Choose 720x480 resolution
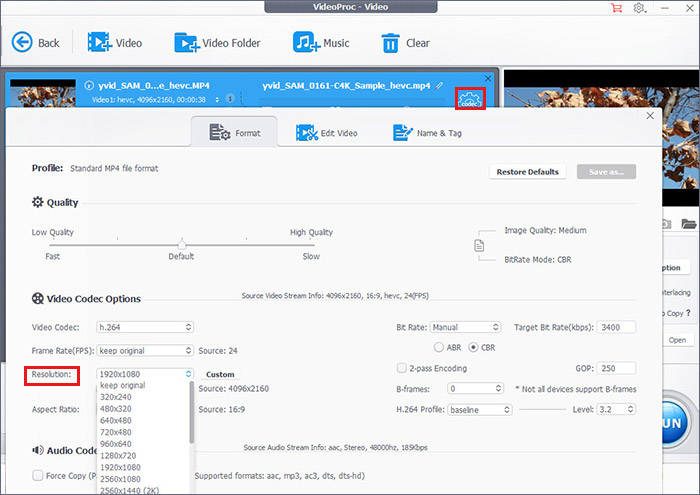Viewport: 700px width, 495px height. [x=143, y=432]
